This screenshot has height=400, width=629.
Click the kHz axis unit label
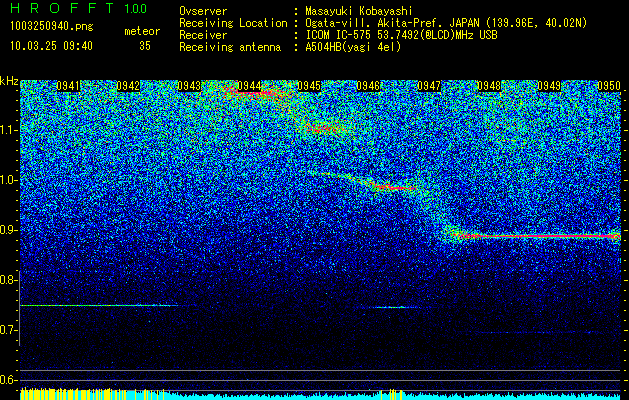coord(9,81)
